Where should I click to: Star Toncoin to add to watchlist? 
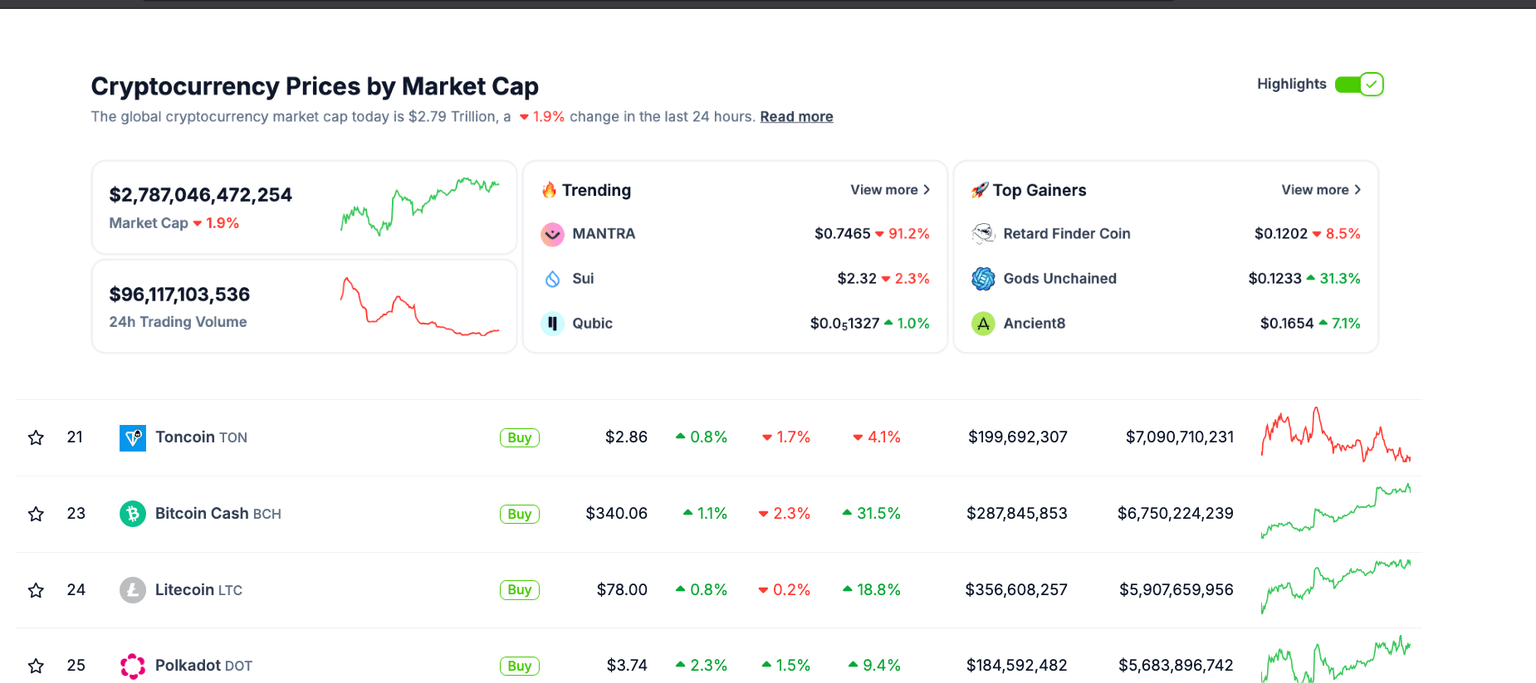click(36, 437)
